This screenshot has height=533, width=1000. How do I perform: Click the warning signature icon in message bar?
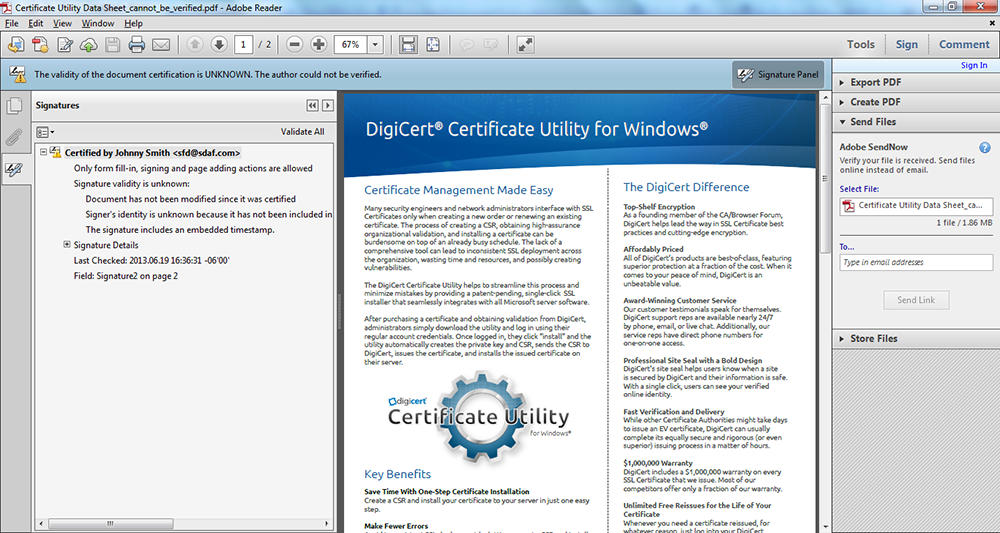(x=18, y=75)
